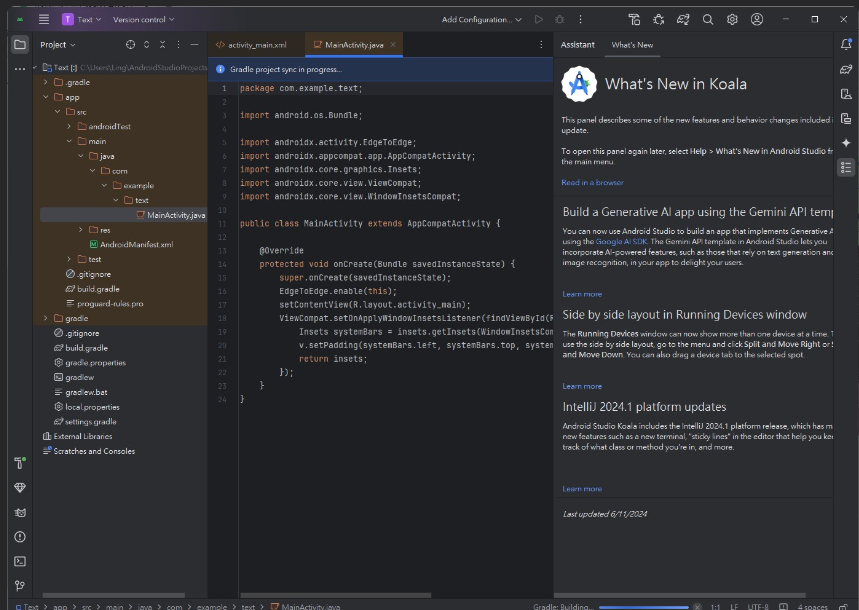Image resolution: width=859 pixels, height=610 pixels.
Task: Expand the .gradle folder chevron
Action: [x=45, y=82]
